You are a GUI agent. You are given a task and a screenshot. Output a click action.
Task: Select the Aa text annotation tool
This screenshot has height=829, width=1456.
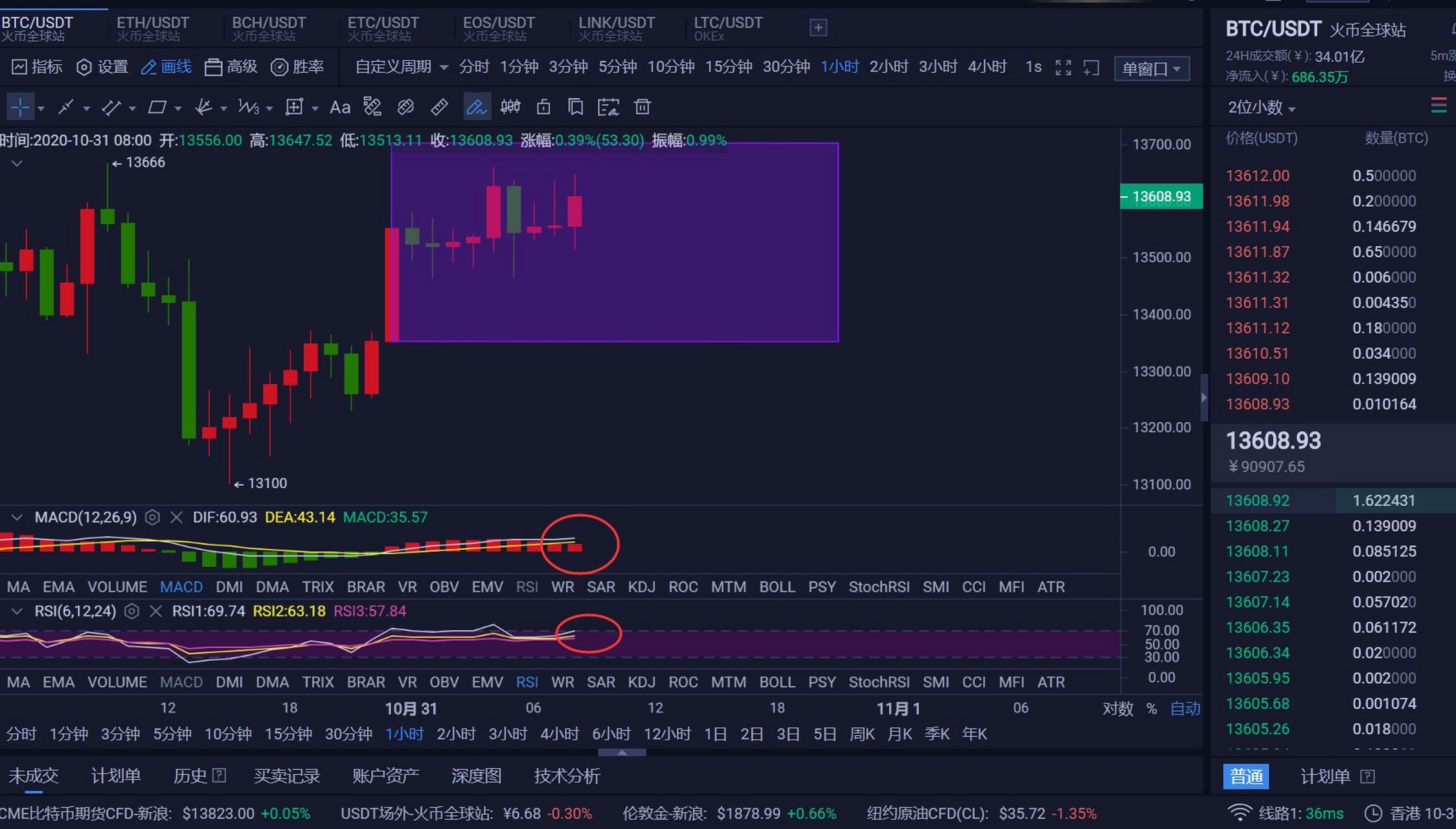click(x=340, y=107)
